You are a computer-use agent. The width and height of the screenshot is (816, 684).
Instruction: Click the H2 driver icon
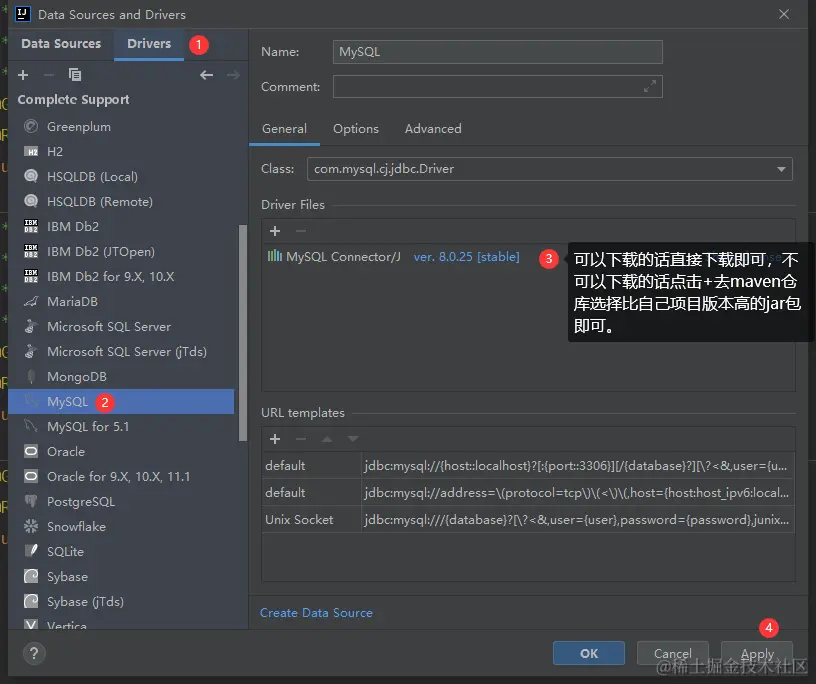pyautogui.click(x=31, y=151)
